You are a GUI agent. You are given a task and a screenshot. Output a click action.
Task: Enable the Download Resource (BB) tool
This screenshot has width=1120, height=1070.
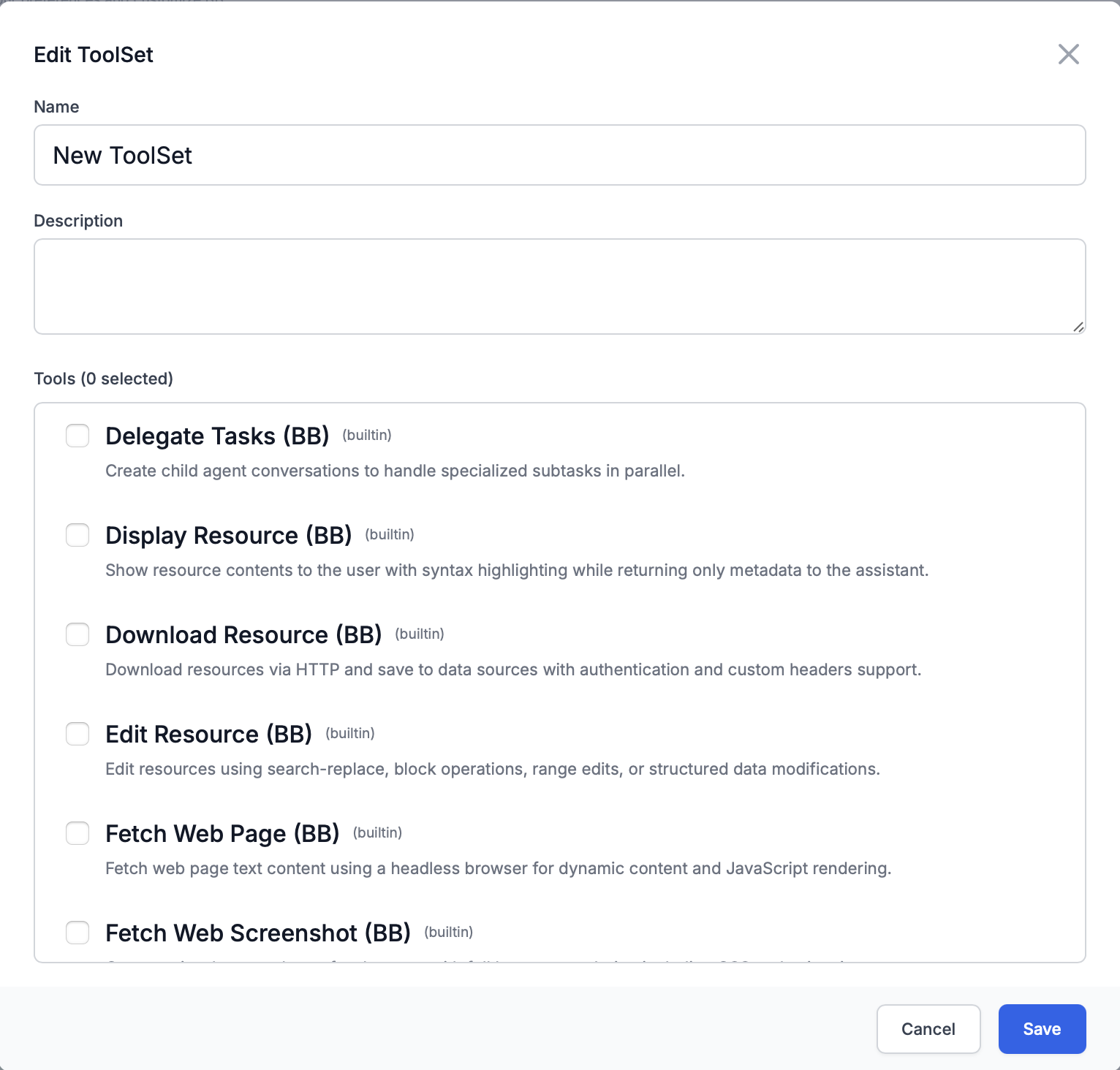pyautogui.click(x=77, y=634)
